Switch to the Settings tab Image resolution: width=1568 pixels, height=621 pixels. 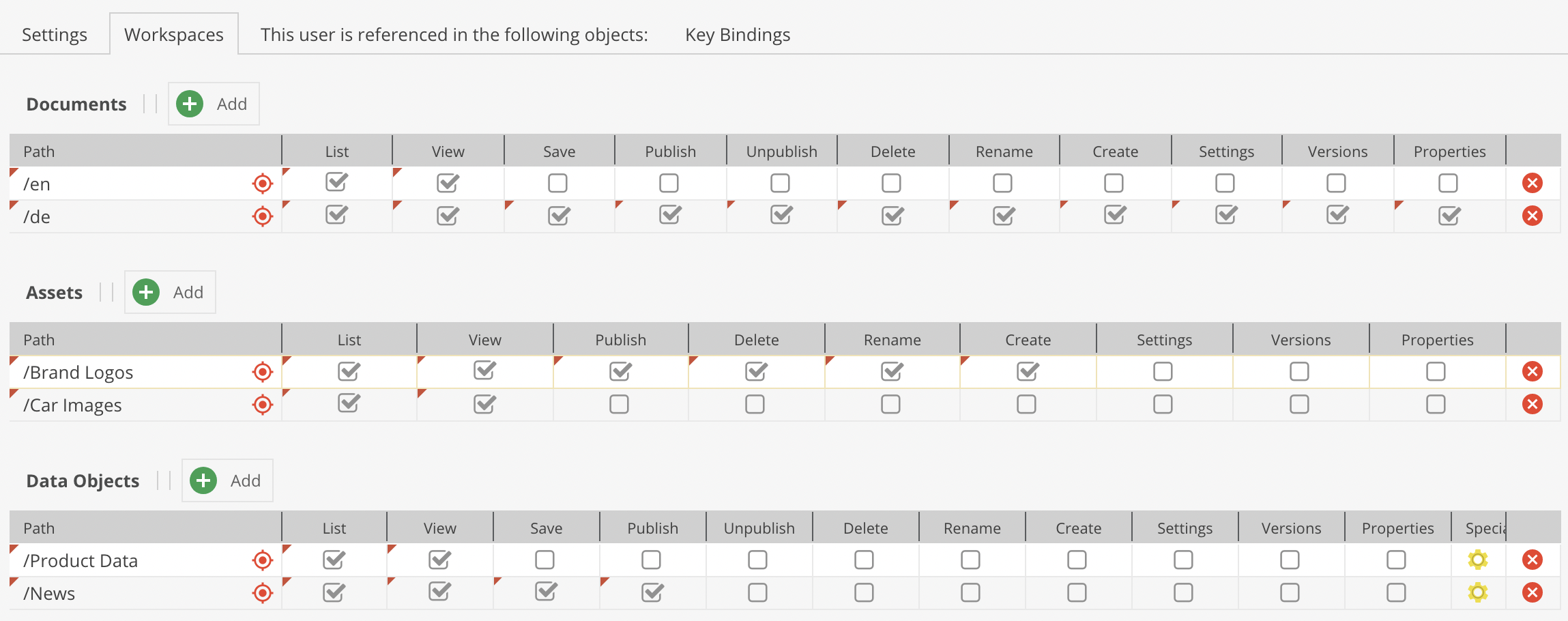tap(55, 35)
